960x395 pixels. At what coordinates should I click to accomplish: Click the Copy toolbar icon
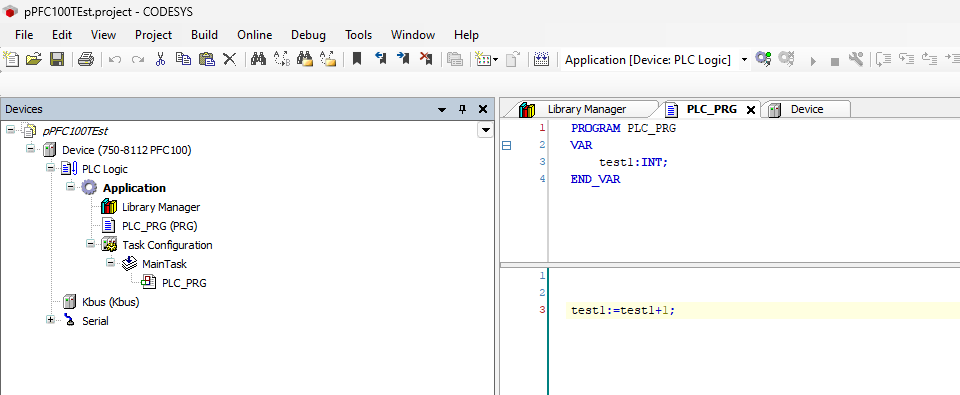pos(183,59)
